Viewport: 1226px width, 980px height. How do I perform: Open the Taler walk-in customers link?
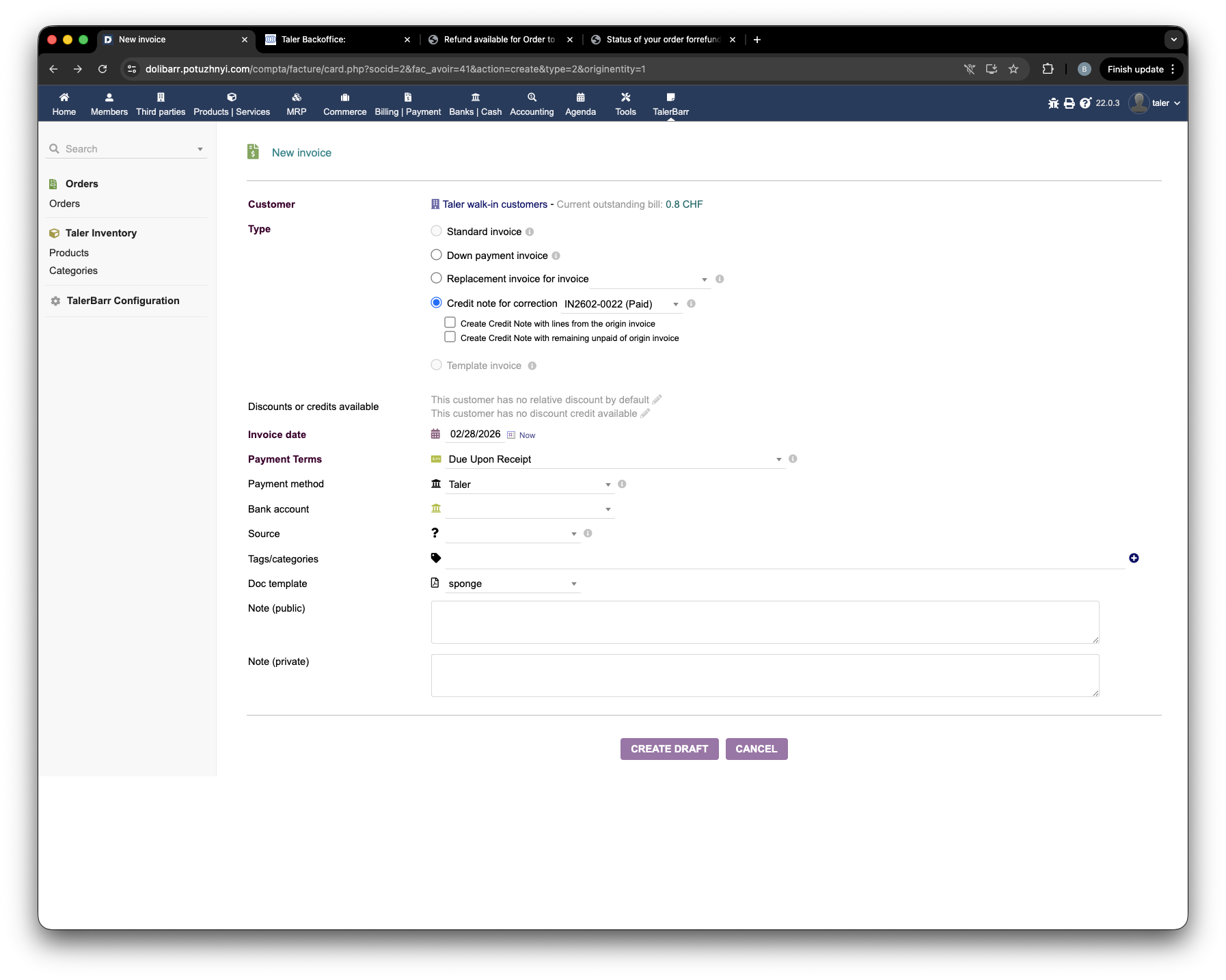(x=495, y=204)
